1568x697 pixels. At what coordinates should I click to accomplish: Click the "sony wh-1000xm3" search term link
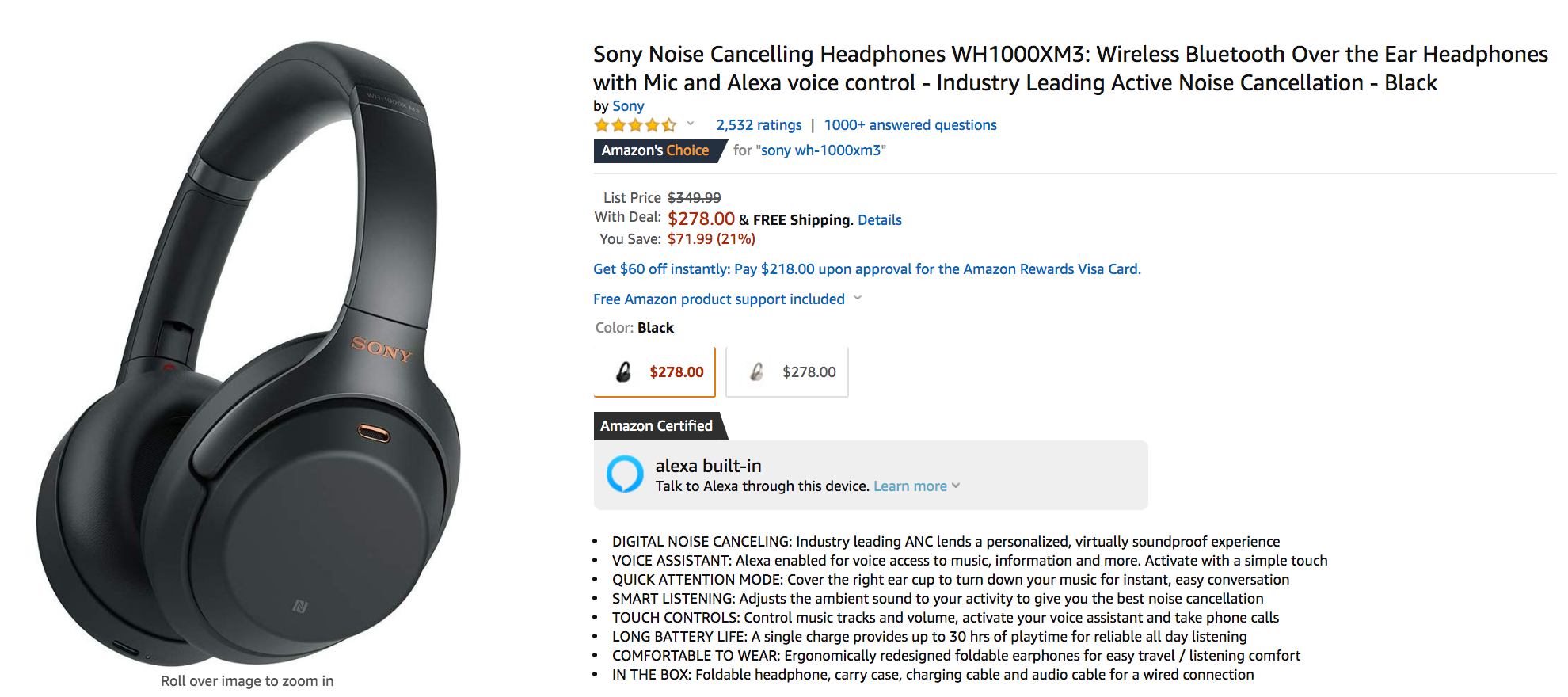(x=820, y=150)
